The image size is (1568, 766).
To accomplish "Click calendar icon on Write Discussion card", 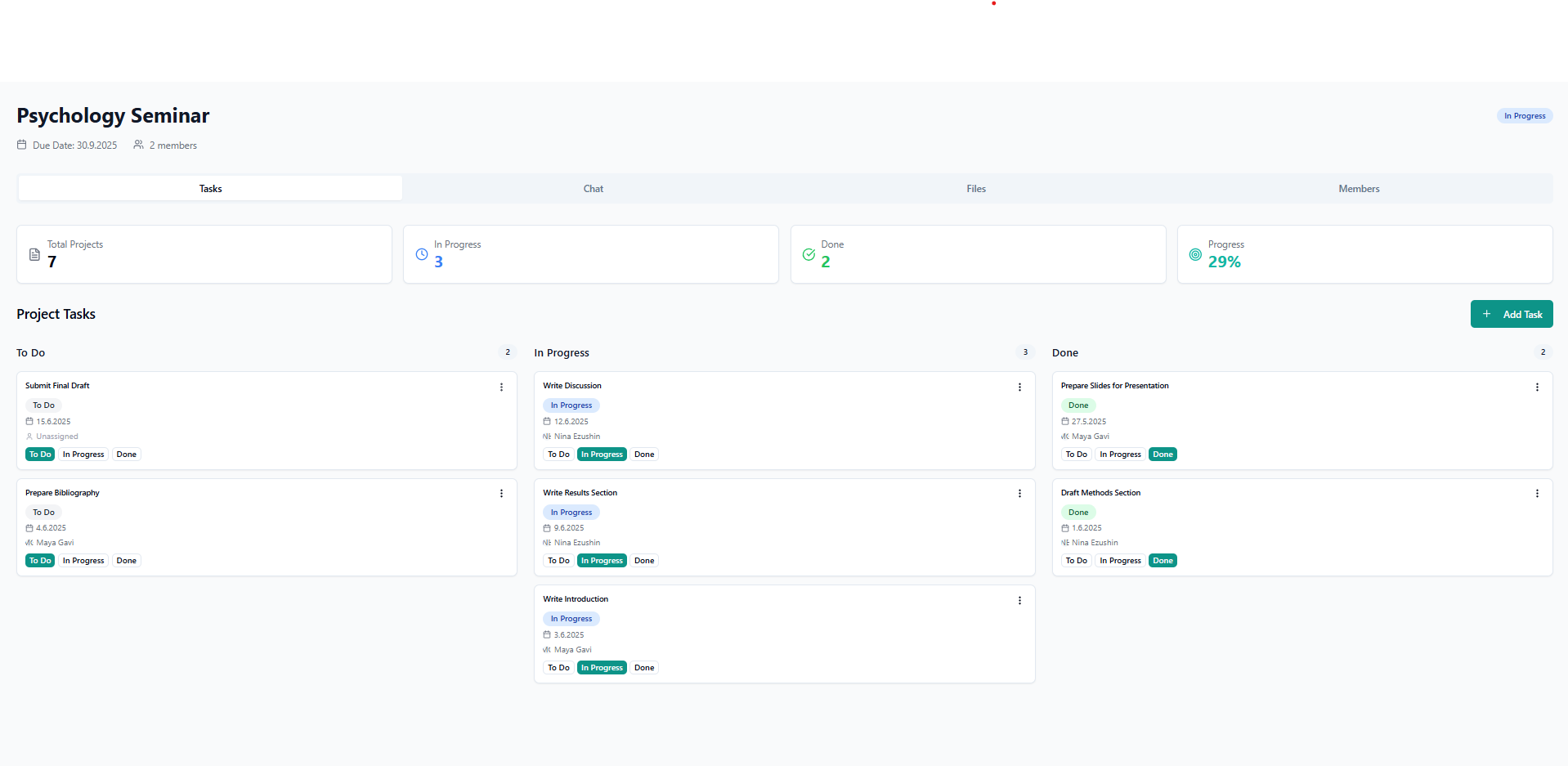I will click(547, 422).
